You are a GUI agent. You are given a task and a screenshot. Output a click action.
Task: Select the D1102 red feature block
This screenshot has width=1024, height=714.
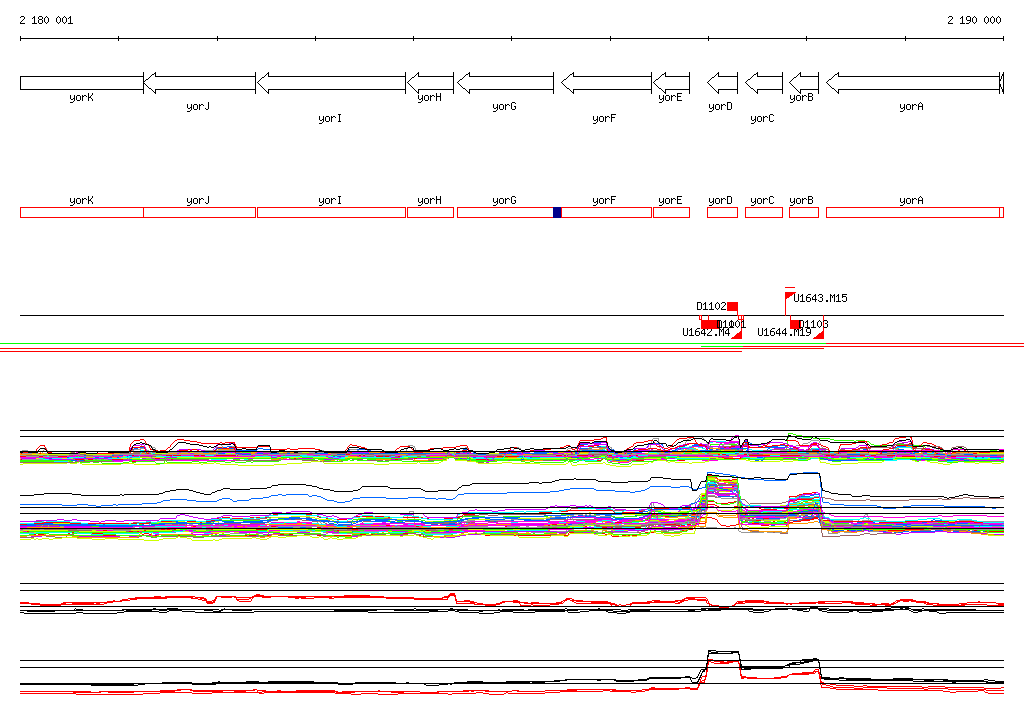[x=733, y=306]
